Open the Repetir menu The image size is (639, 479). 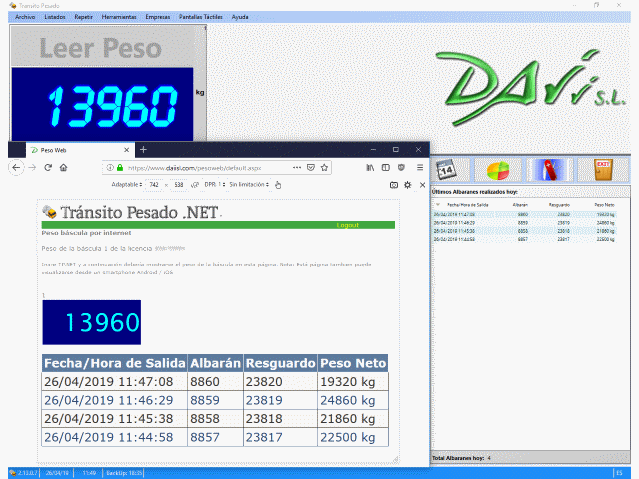click(84, 17)
